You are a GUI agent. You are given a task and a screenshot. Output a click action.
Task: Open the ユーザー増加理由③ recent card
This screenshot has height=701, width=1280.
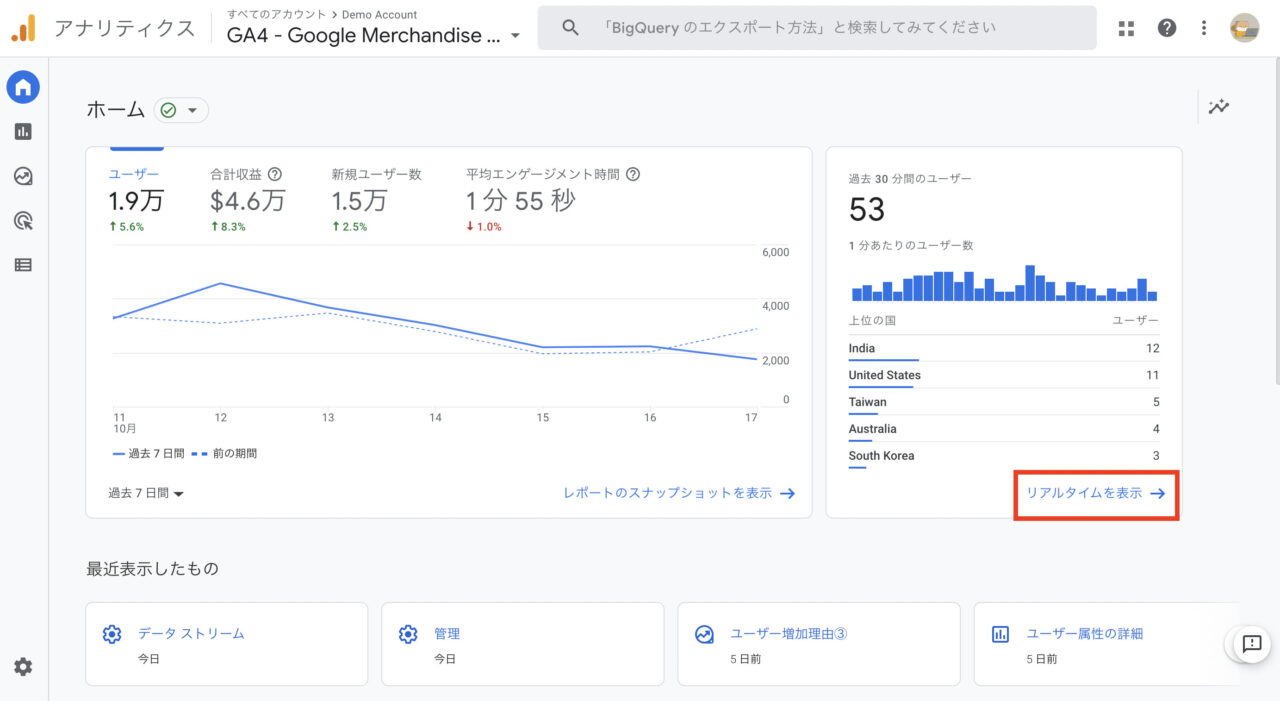[x=819, y=644]
